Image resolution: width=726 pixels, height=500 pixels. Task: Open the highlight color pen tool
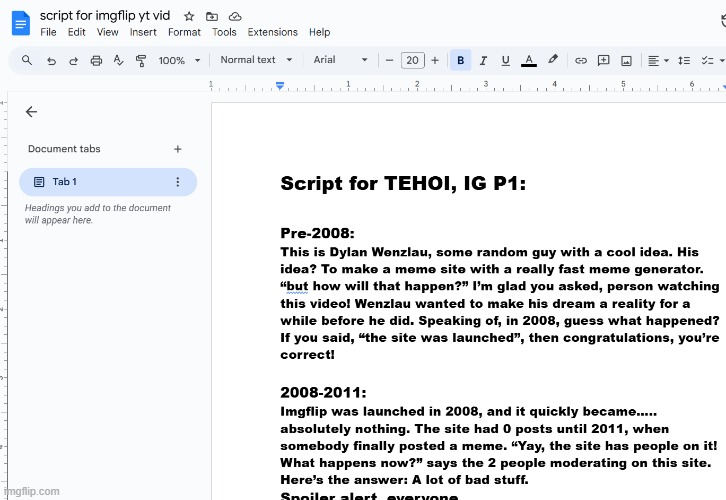pos(552,60)
